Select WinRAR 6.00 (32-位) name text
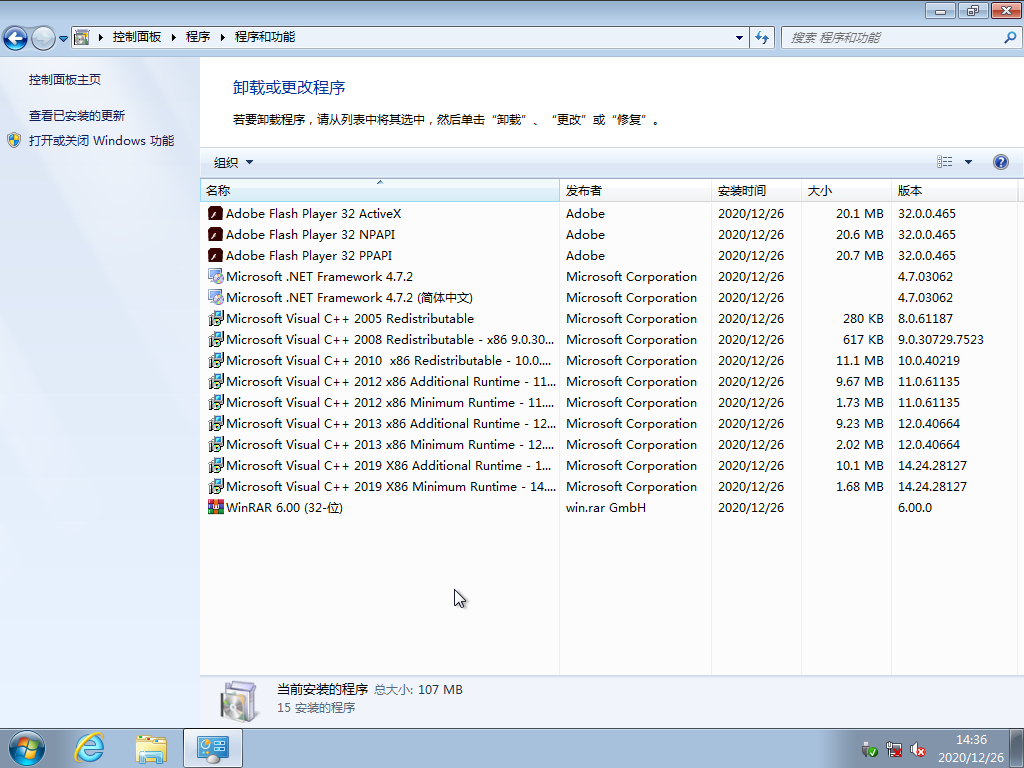 tap(284, 507)
